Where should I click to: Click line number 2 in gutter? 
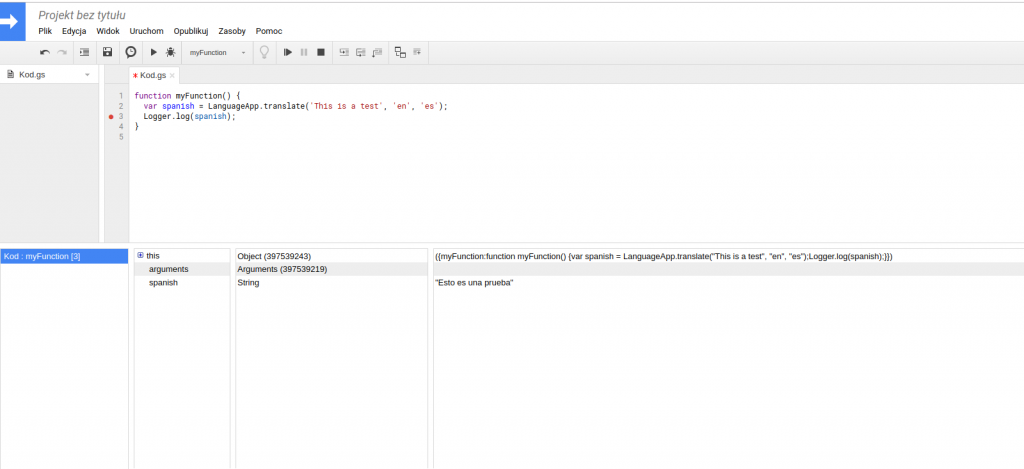click(121, 106)
